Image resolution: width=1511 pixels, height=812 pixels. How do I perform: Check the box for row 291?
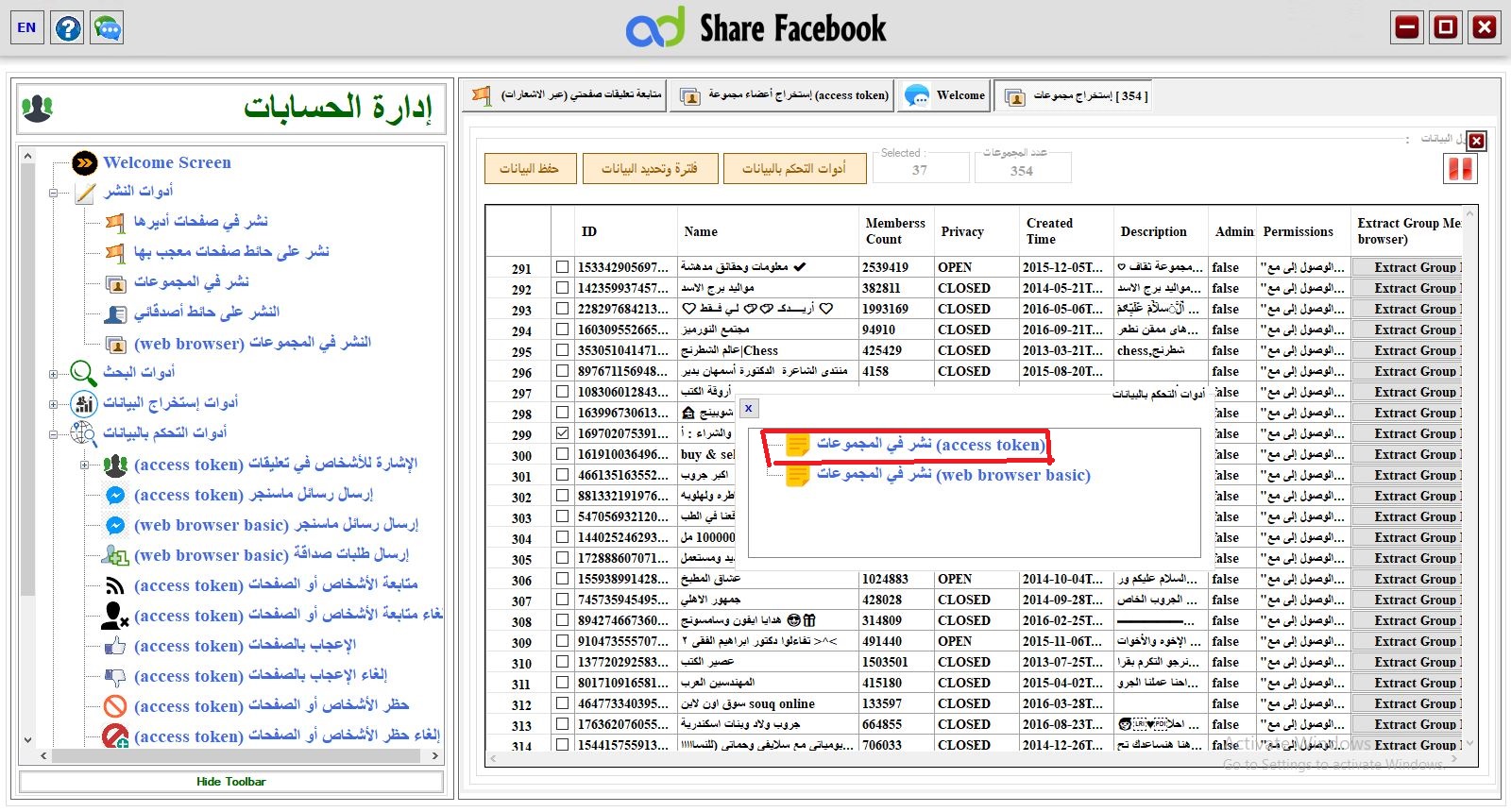[563, 267]
